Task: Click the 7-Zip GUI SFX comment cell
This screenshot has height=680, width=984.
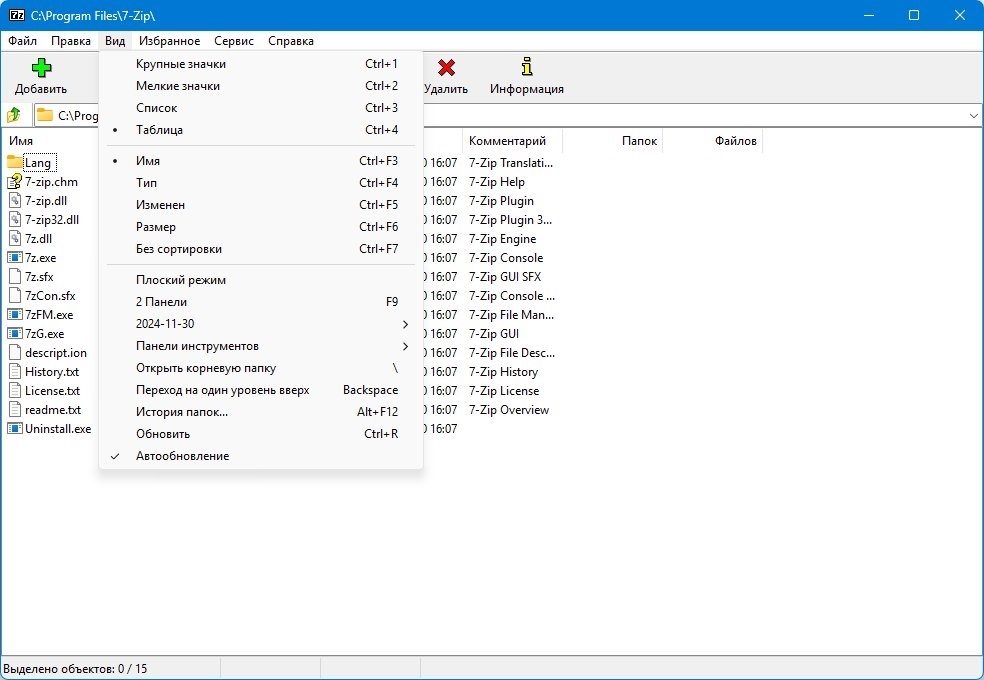Action: [505, 277]
